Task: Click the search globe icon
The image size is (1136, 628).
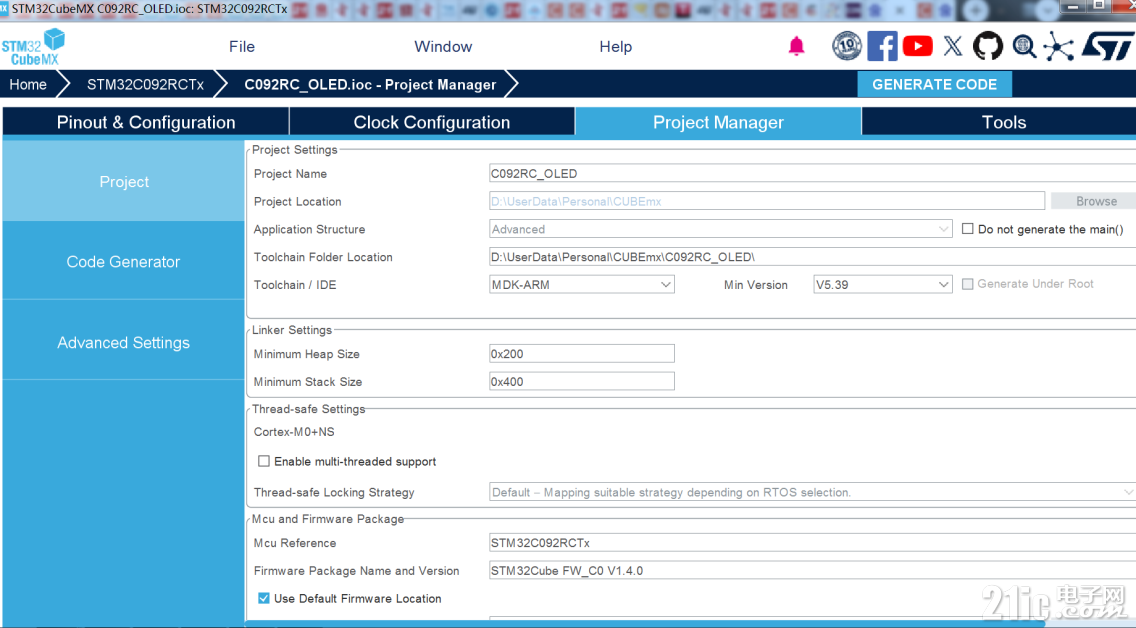Action: click(1024, 46)
